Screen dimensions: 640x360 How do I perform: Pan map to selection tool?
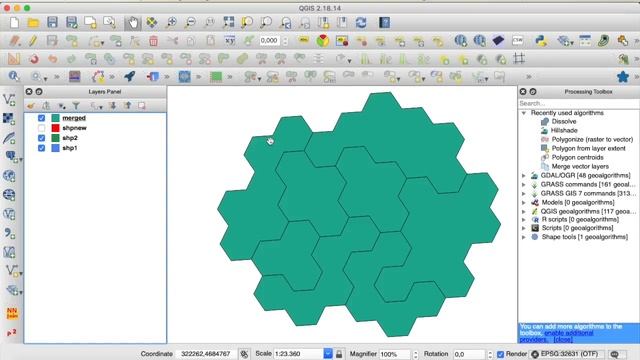point(152,22)
